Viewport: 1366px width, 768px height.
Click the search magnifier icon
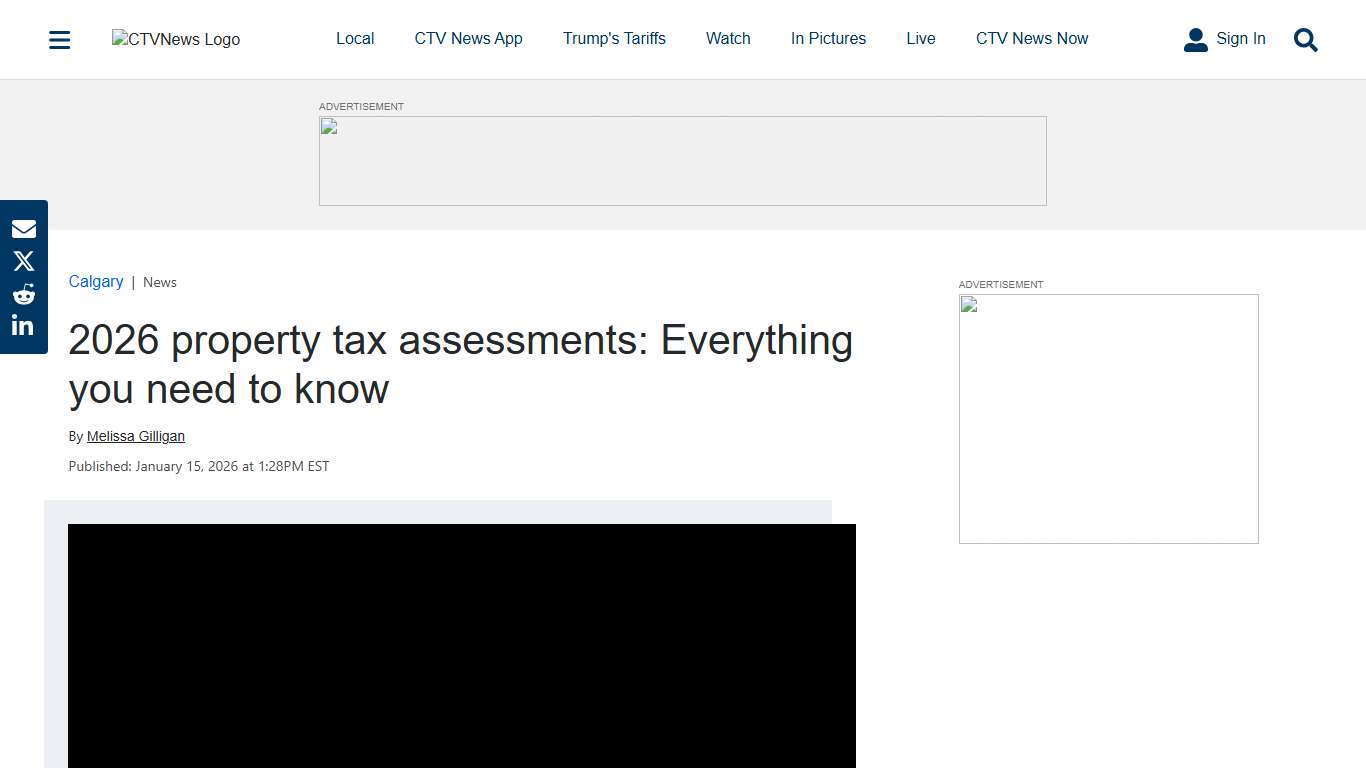click(1305, 40)
